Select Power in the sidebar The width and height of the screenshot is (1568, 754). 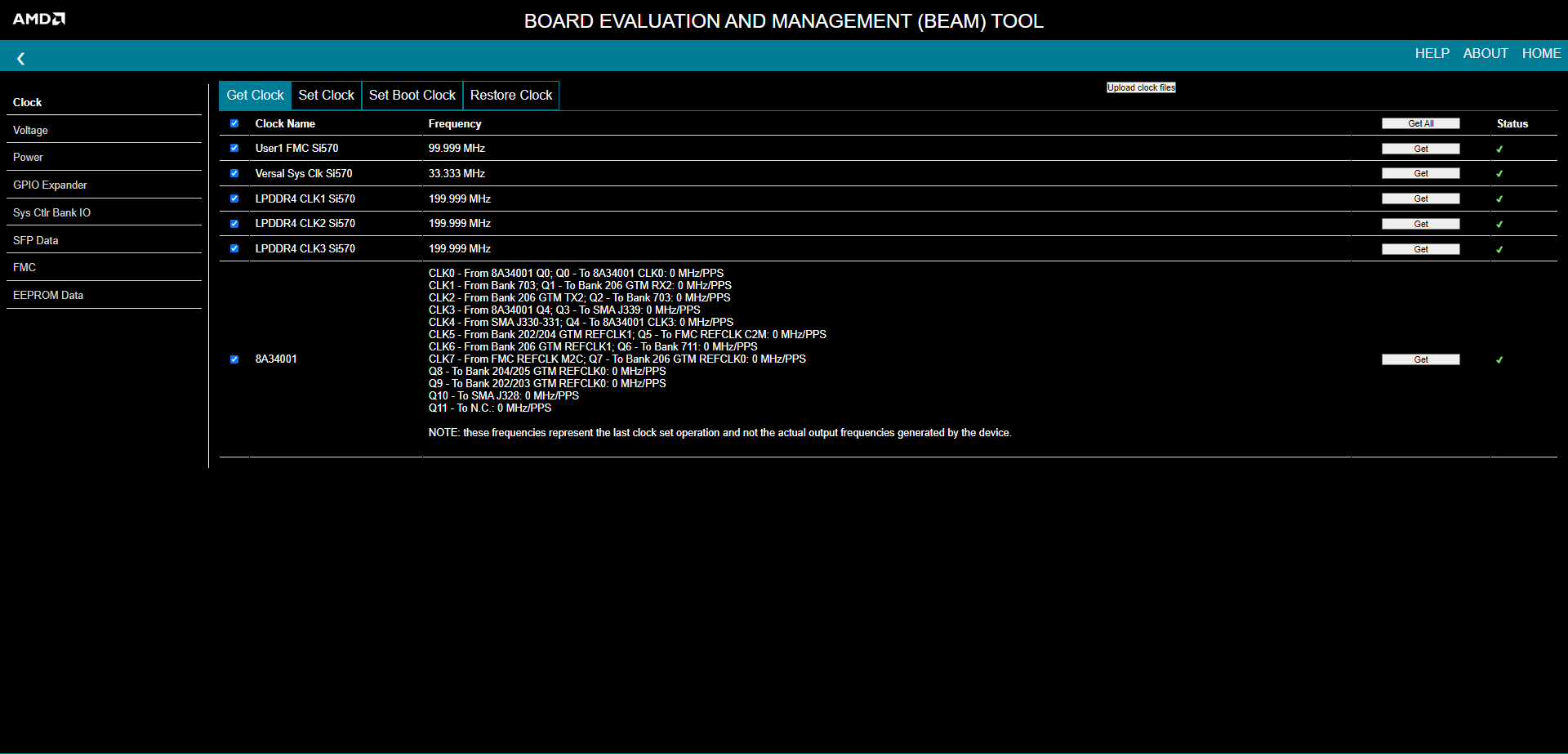coord(104,157)
